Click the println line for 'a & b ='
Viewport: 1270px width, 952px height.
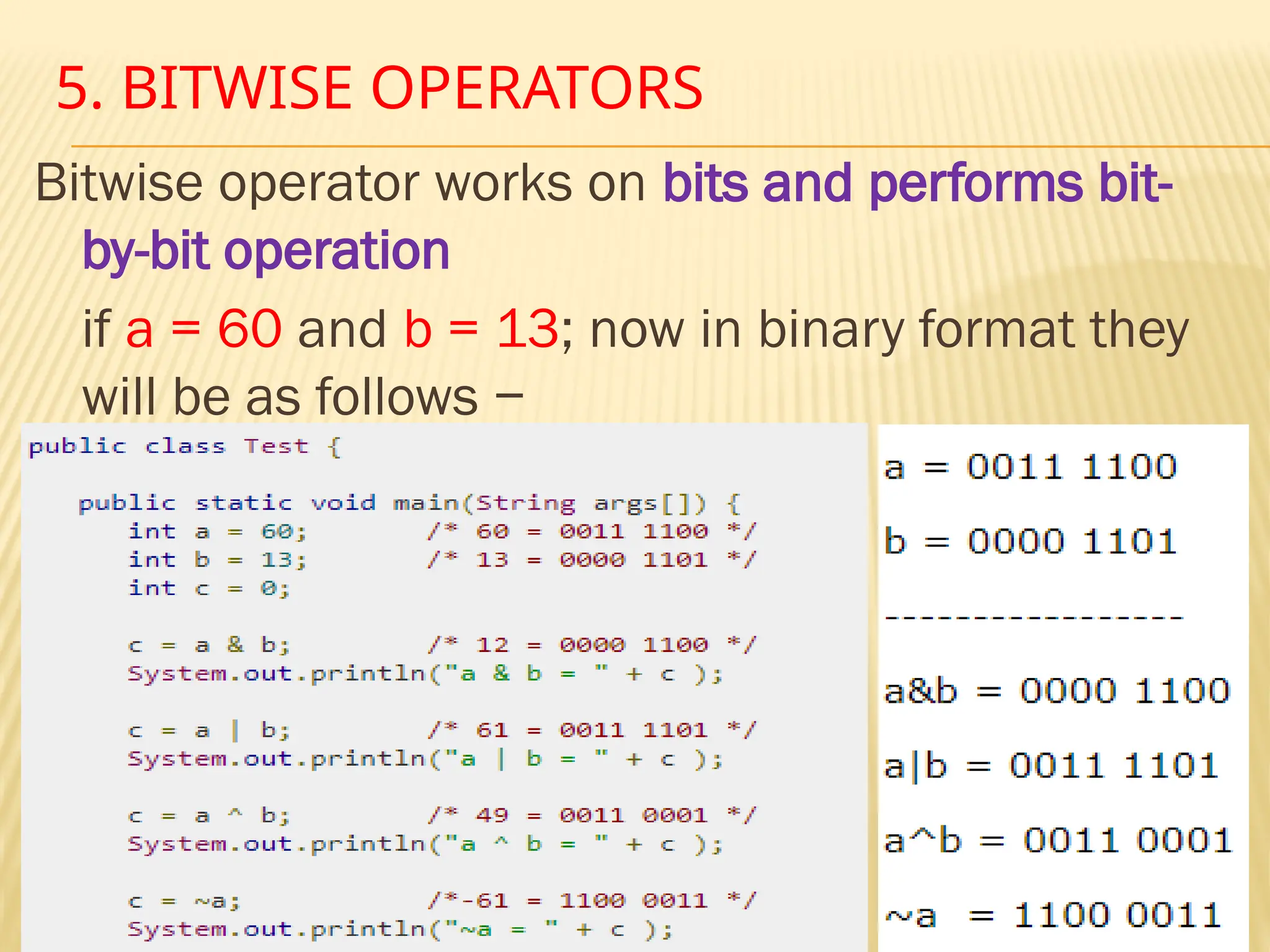[x=425, y=674]
